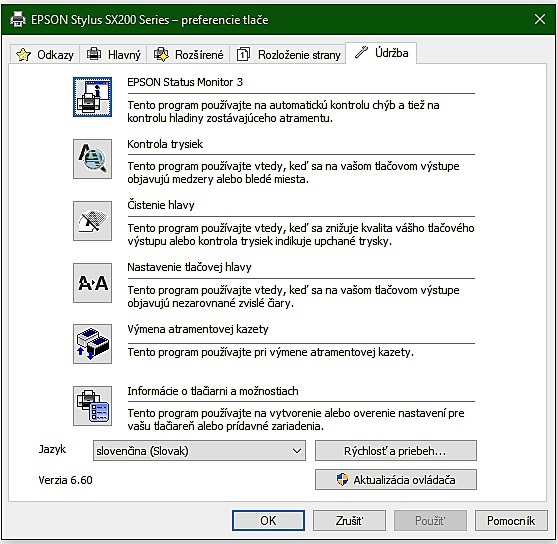Open Rýchlosť a priebeh settings

396,451
